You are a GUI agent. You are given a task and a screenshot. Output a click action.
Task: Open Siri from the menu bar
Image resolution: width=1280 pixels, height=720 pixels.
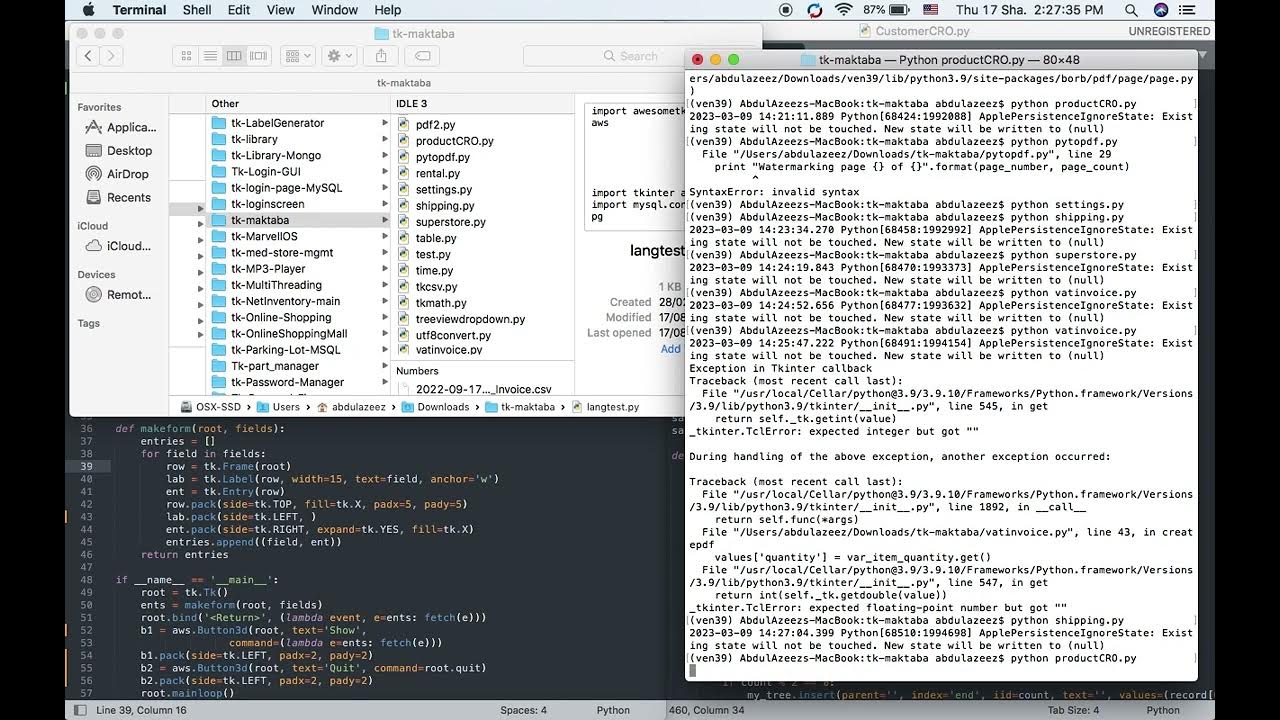1161,10
